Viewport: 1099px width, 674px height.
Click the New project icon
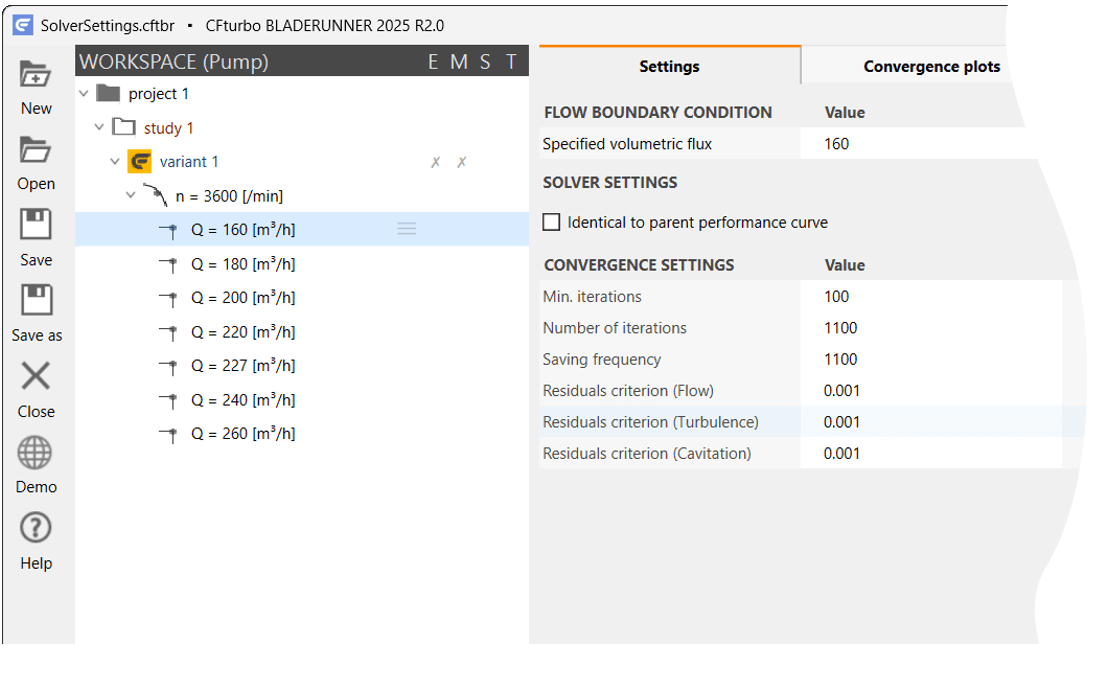pos(35,74)
